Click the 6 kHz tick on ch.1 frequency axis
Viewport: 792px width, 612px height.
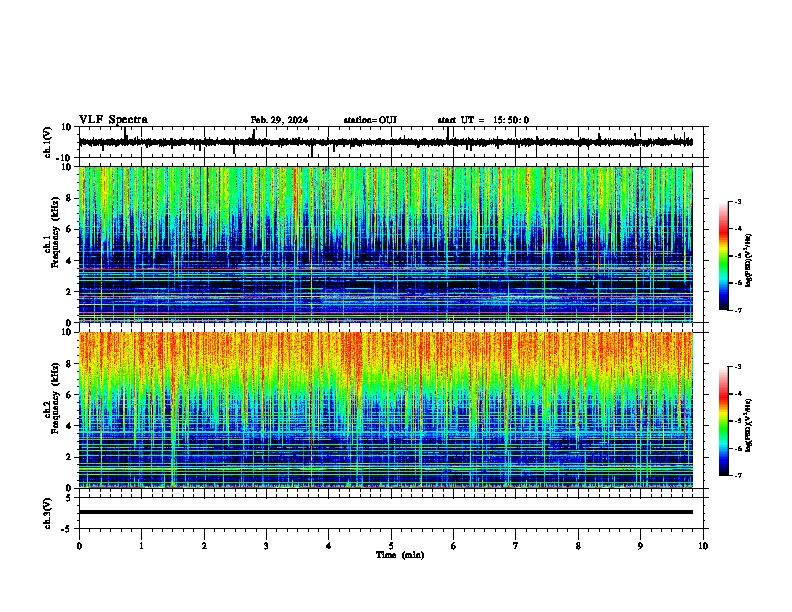click(69, 229)
